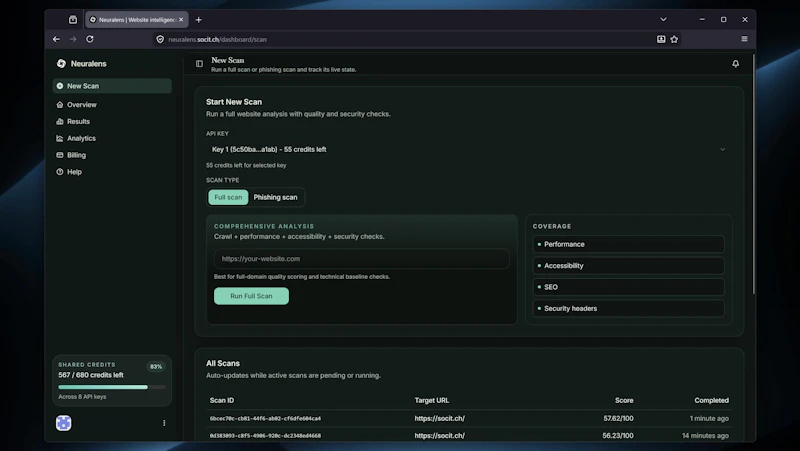Click "1 minute ago" completed time
Image resolution: width=800 pixels, height=451 pixels.
click(709, 418)
